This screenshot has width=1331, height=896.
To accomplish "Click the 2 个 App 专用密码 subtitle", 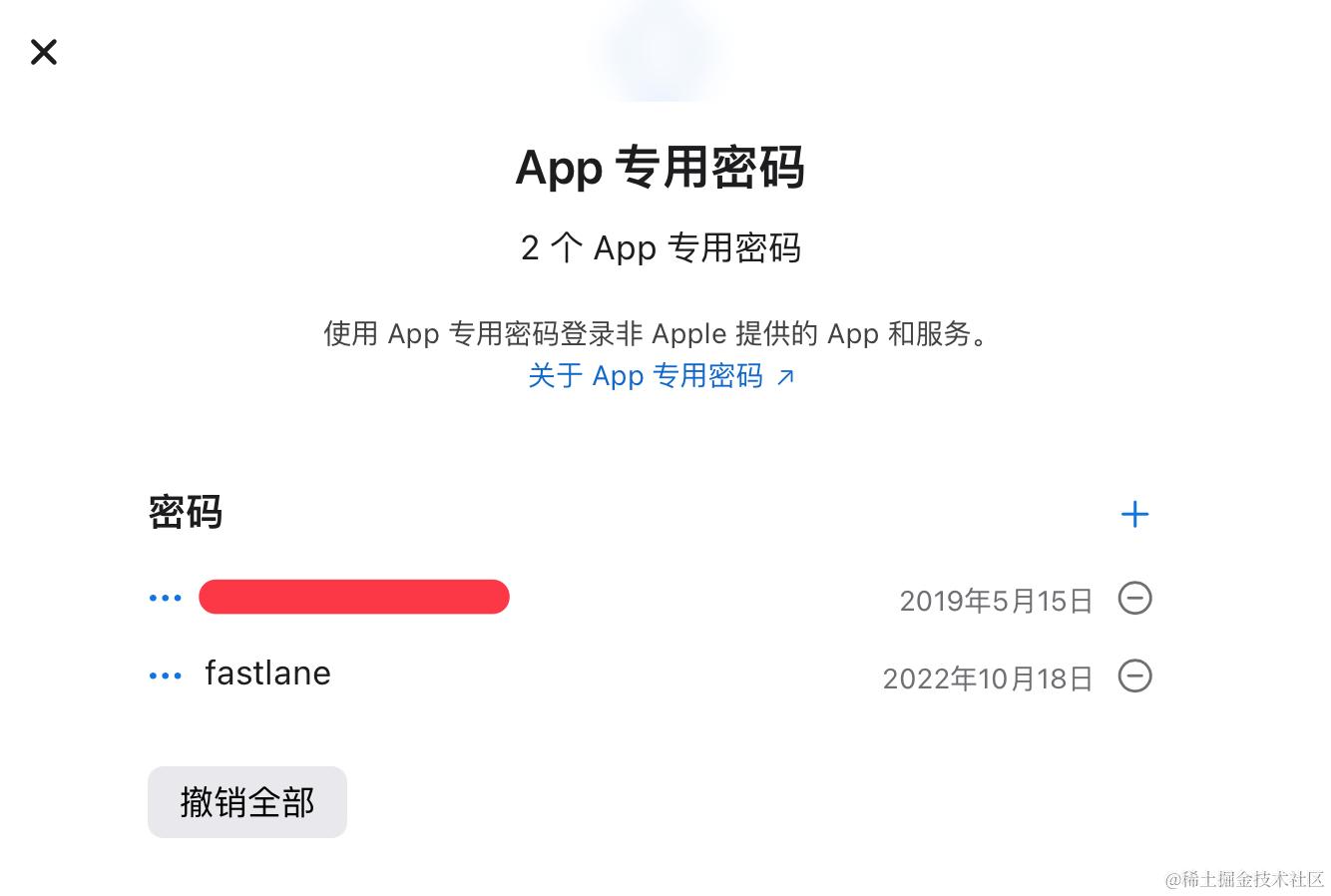I will 661,248.
